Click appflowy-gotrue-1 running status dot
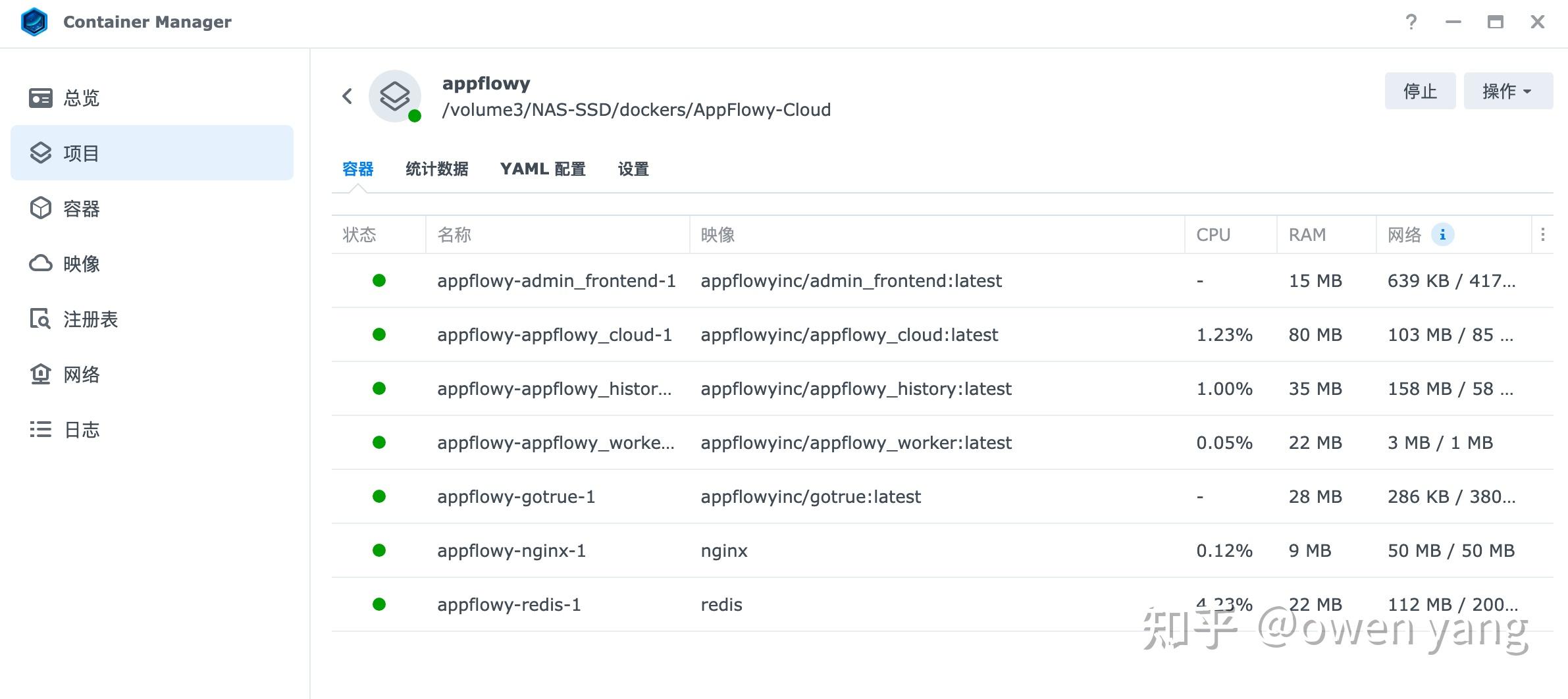 click(379, 496)
